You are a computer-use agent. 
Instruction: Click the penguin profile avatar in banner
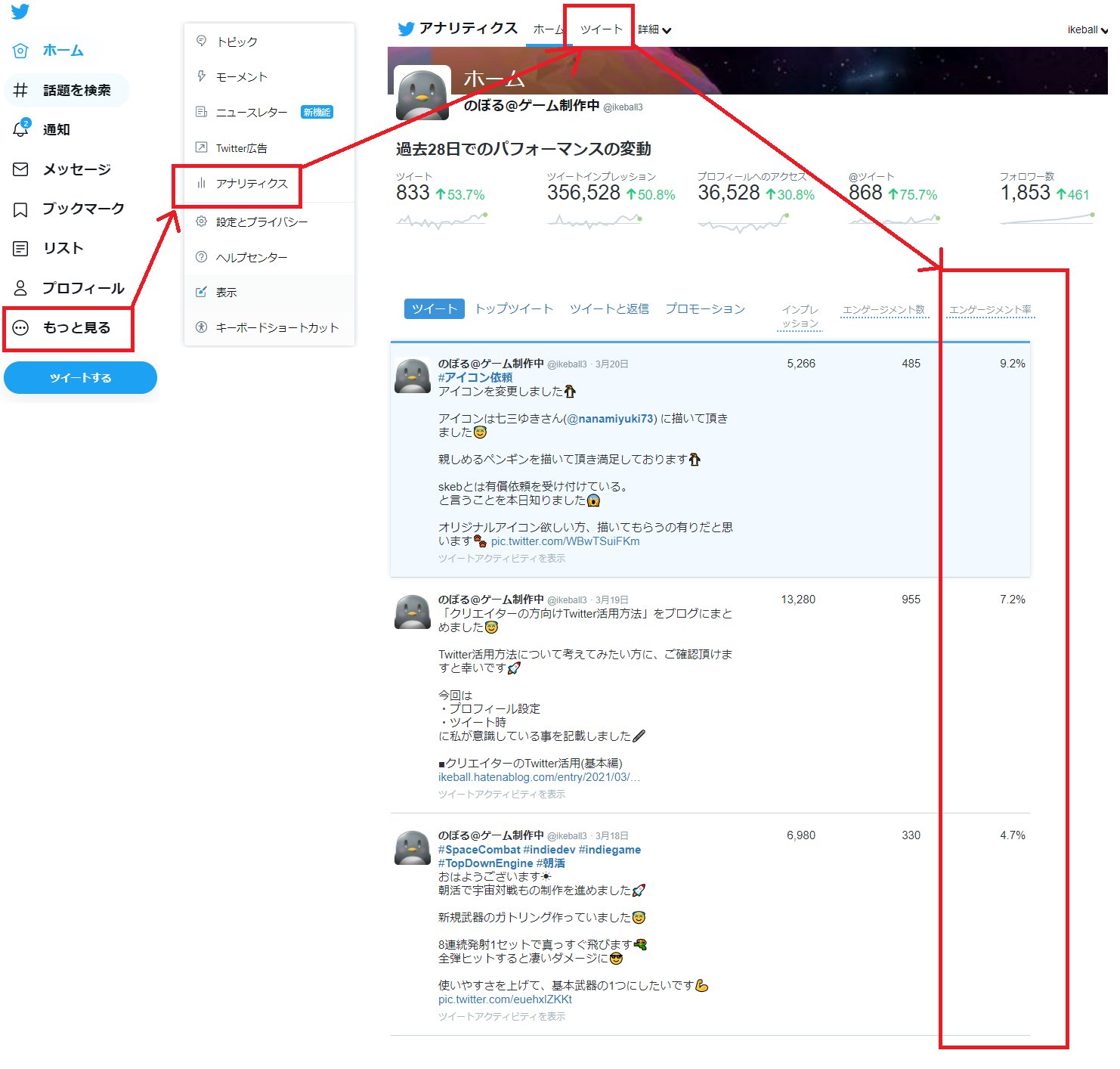(422, 92)
